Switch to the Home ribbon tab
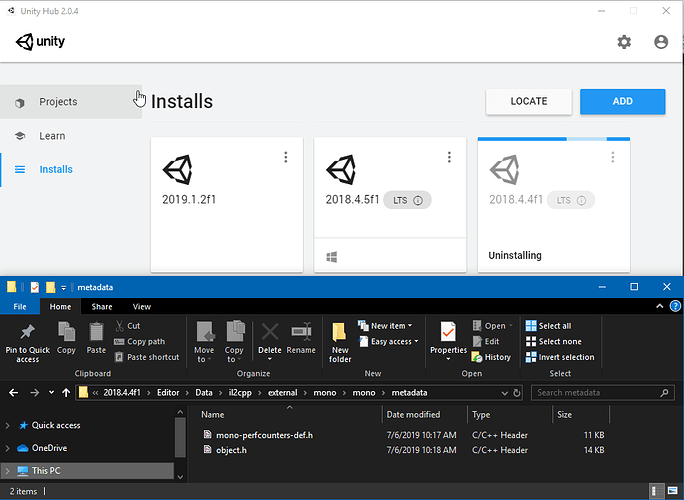The image size is (684, 500). click(60, 307)
